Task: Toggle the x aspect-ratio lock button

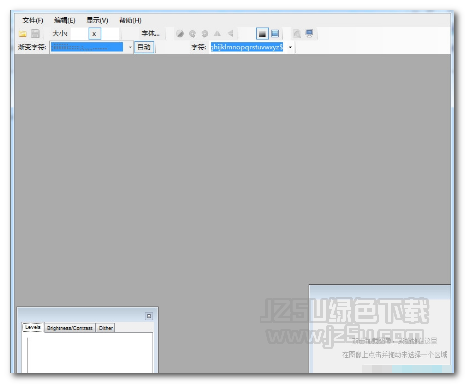Action: pos(95,34)
